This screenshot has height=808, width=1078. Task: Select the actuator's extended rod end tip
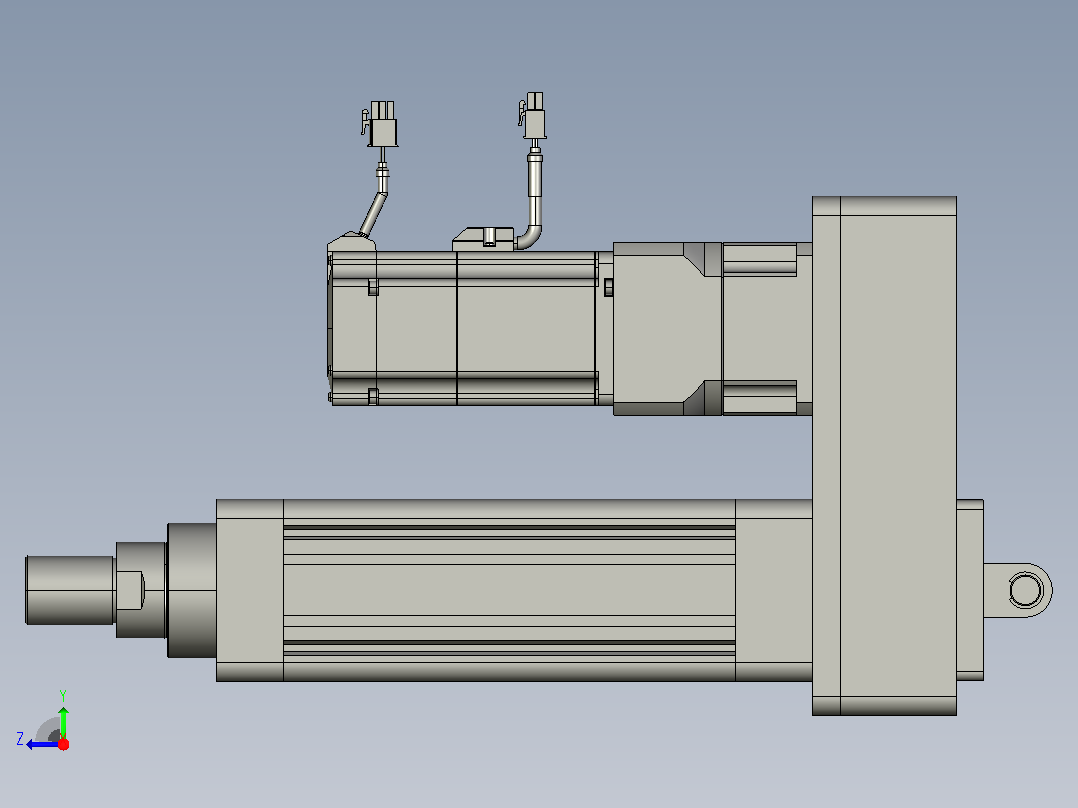point(69,590)
